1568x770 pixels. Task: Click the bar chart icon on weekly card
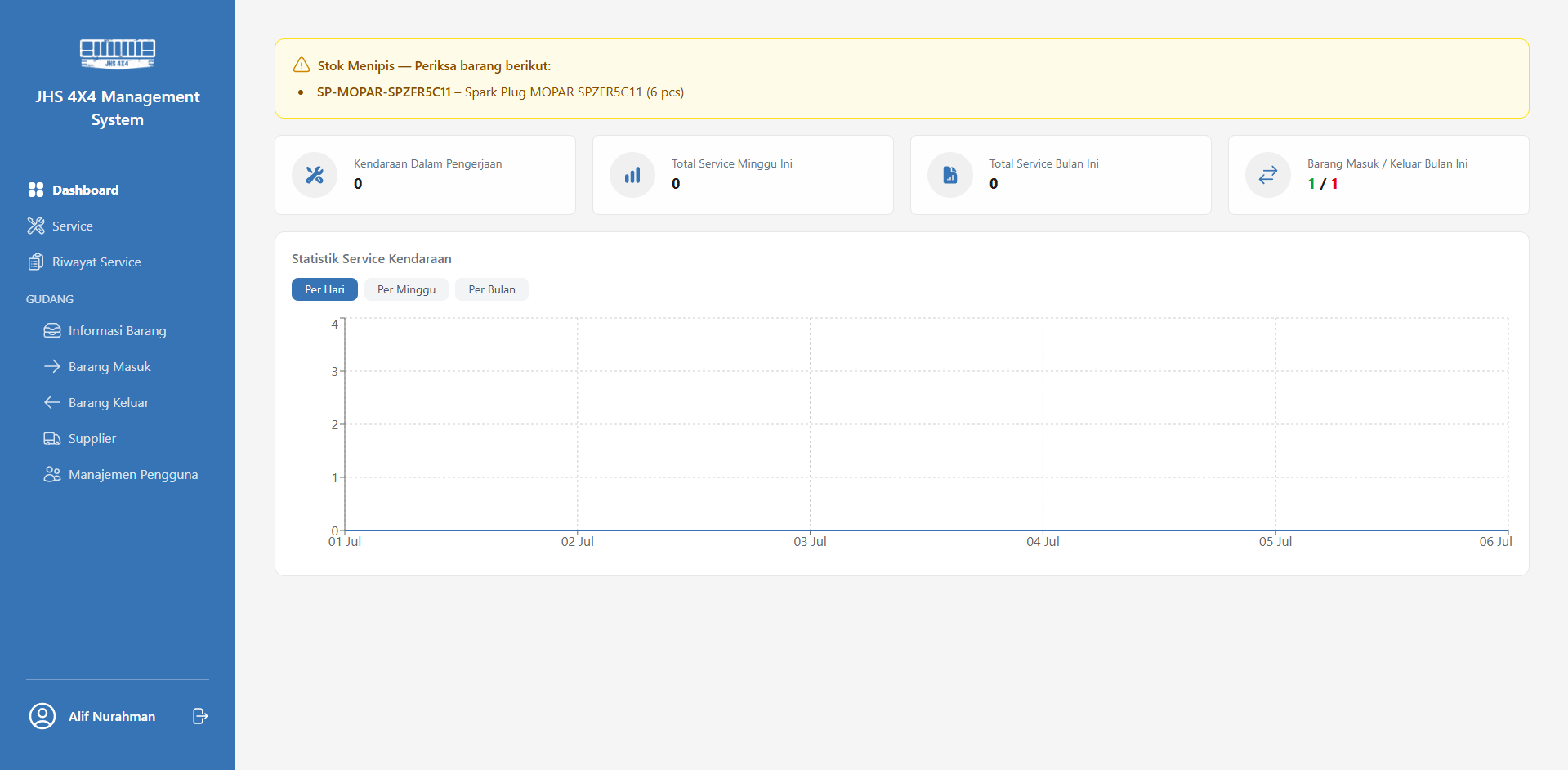pyautogui.click(x=632, y=175)
